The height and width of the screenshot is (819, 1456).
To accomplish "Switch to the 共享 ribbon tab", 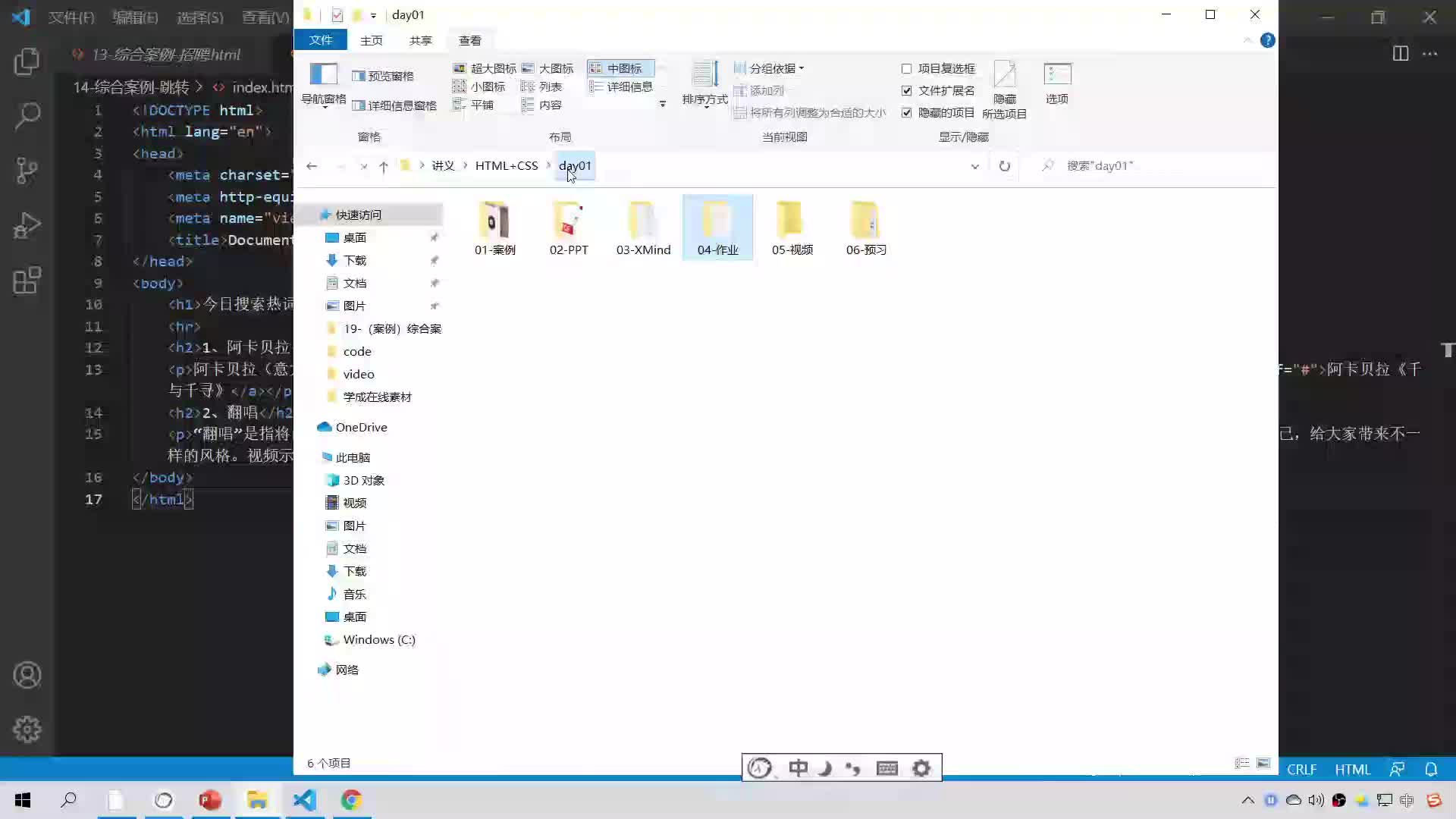I will 421,40.
